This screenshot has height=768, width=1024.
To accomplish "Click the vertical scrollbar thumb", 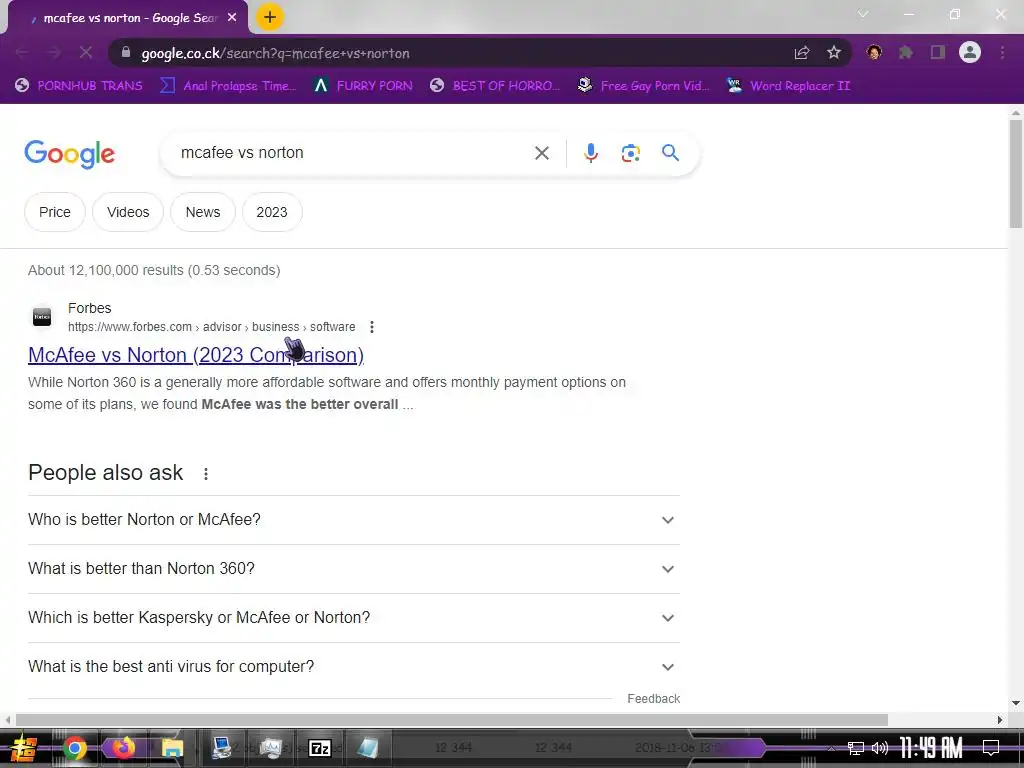I will pyautogui.click(x=1016, y=173).
